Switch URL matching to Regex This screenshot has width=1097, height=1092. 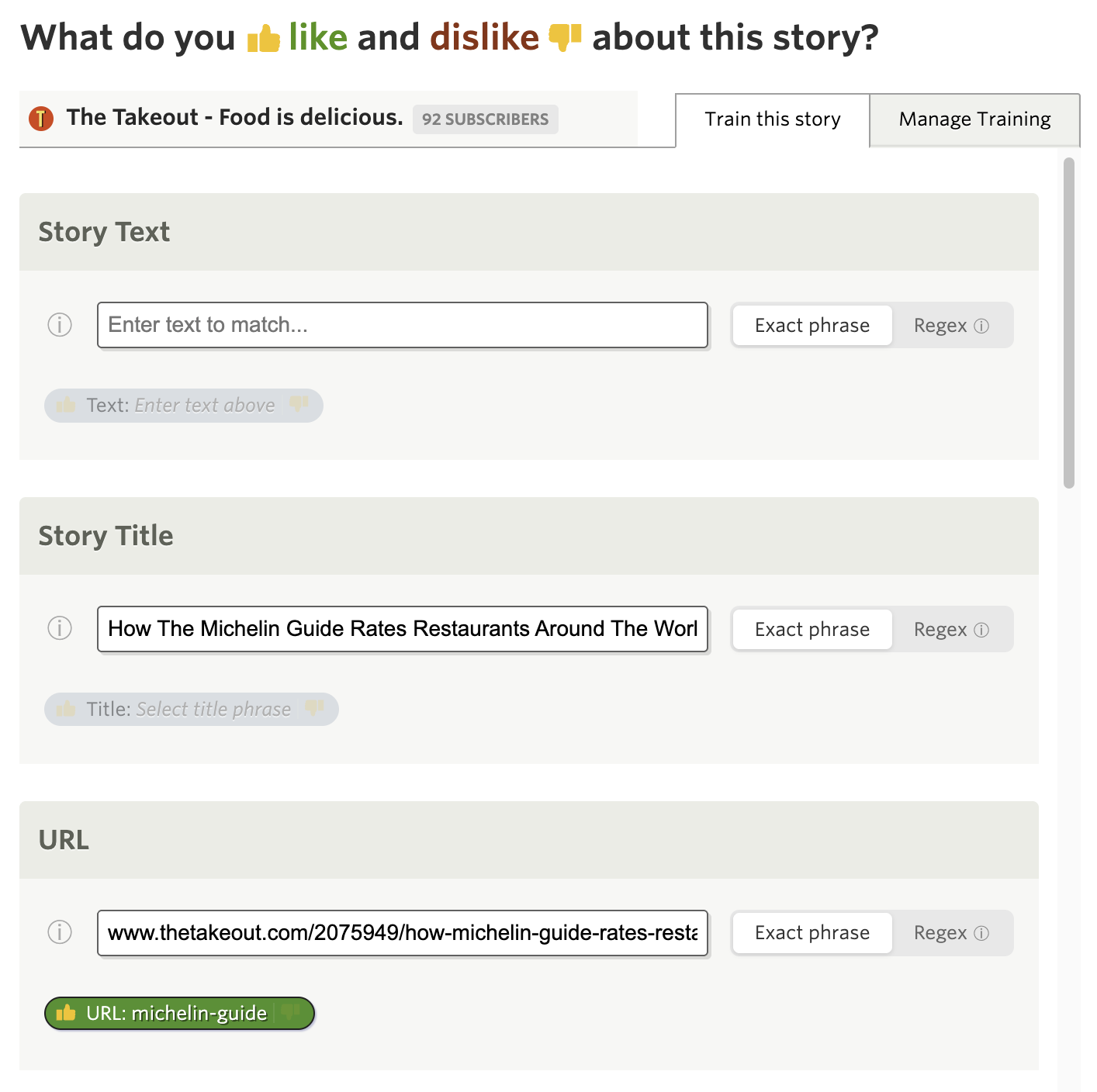940,932
